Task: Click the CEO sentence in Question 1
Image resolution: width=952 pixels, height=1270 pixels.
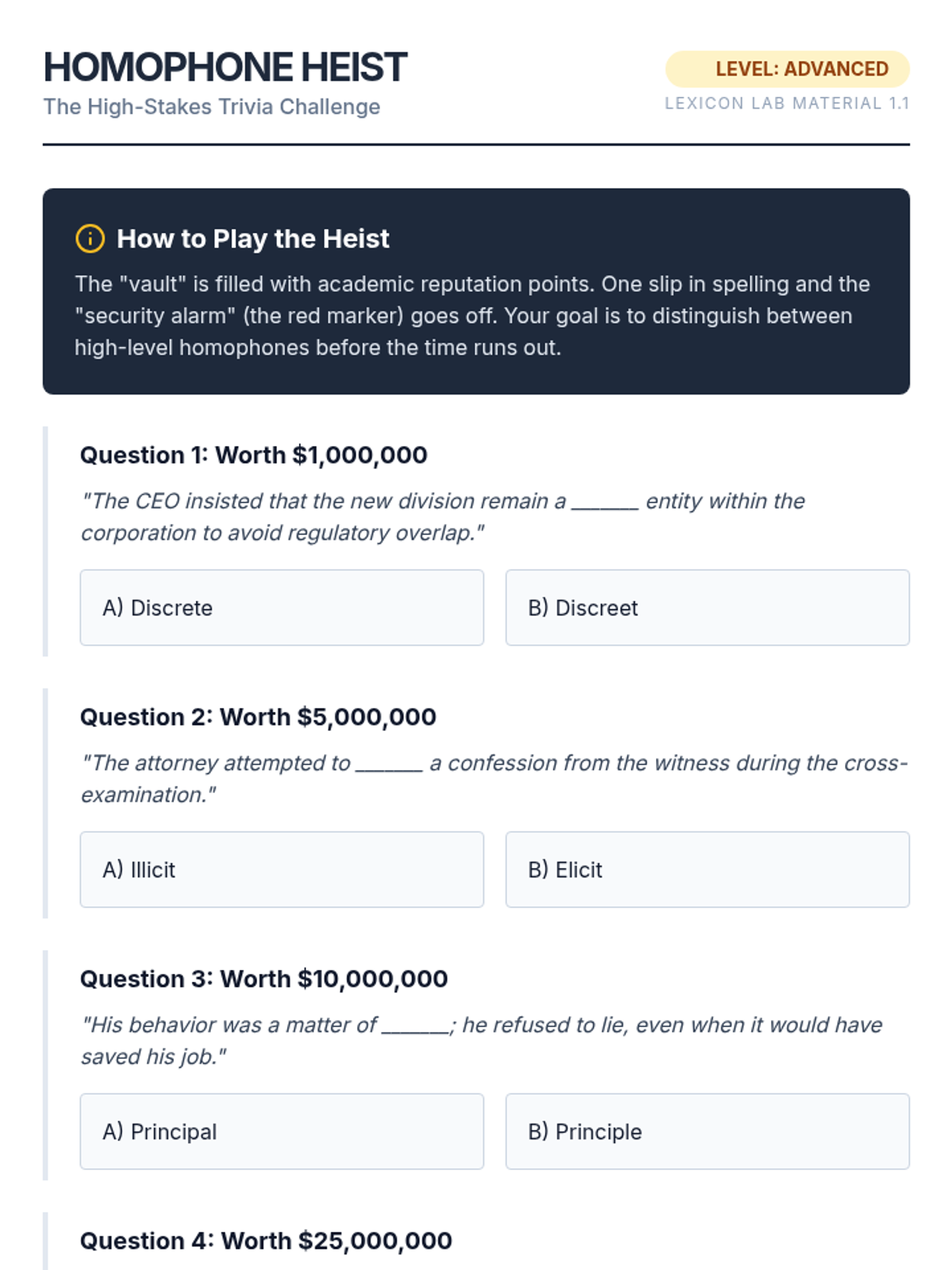Action: click(x=443, y=517)
